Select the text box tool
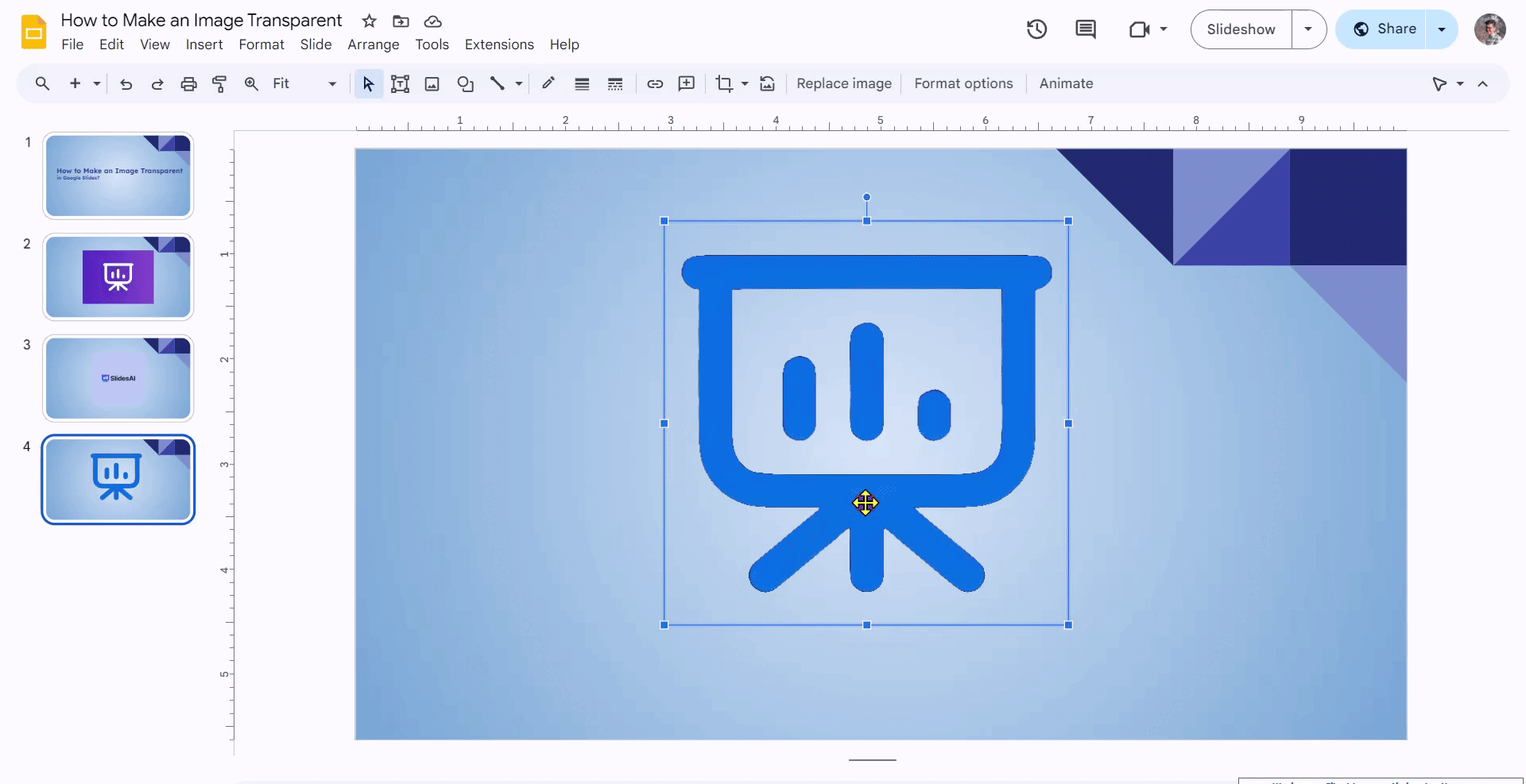 (400, 83)
